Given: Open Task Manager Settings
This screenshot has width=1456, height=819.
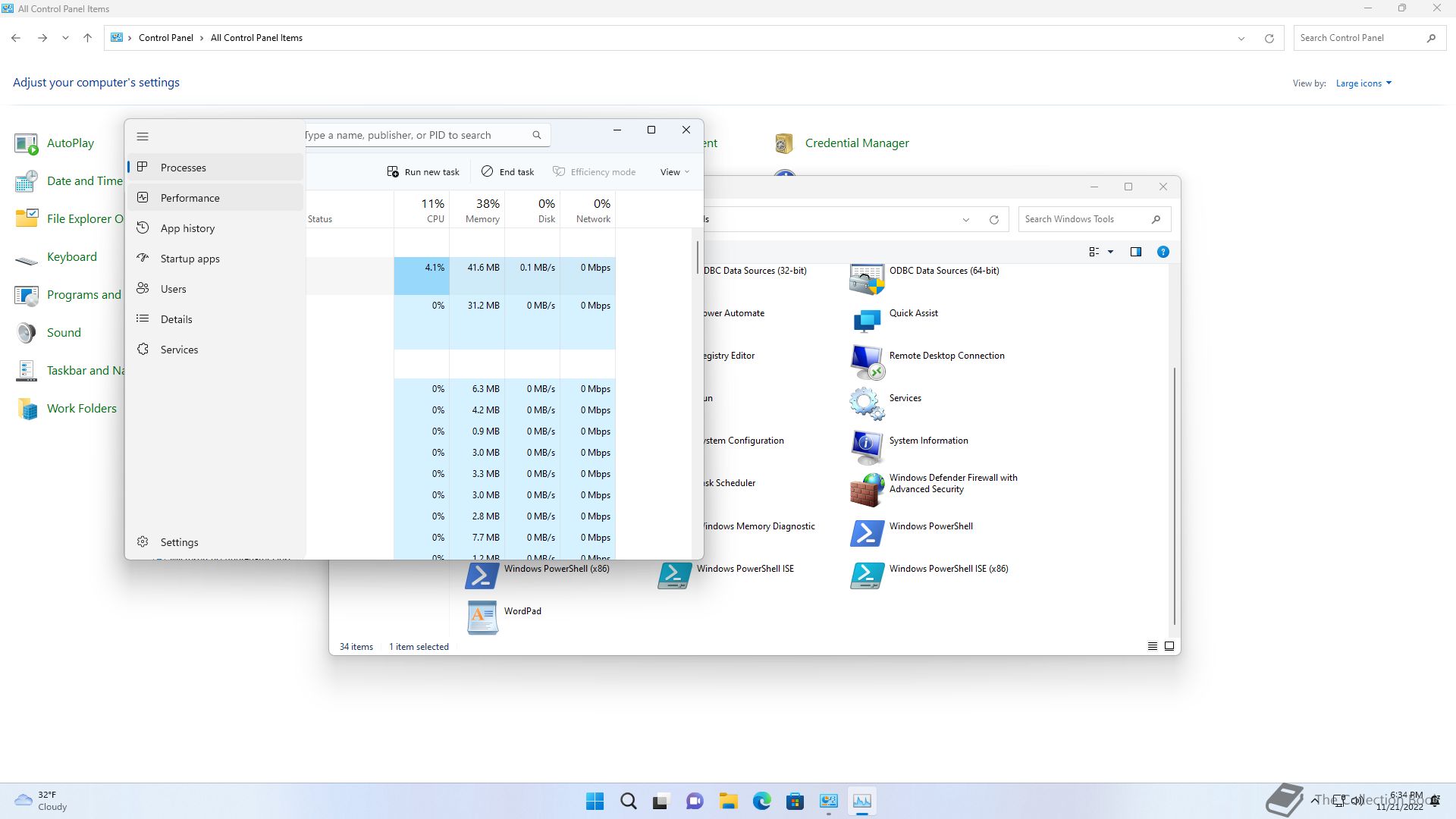Looking at the screenshot, I should point(216,542).
